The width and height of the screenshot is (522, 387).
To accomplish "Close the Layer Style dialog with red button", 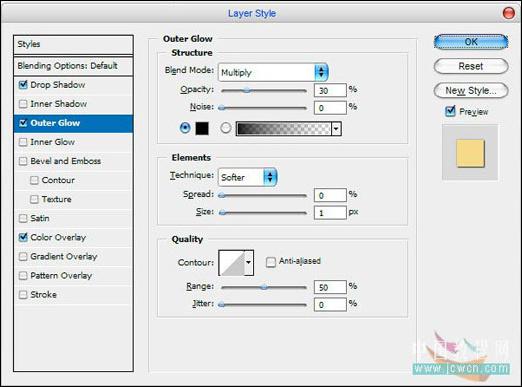I will click(x=509, y=13).
